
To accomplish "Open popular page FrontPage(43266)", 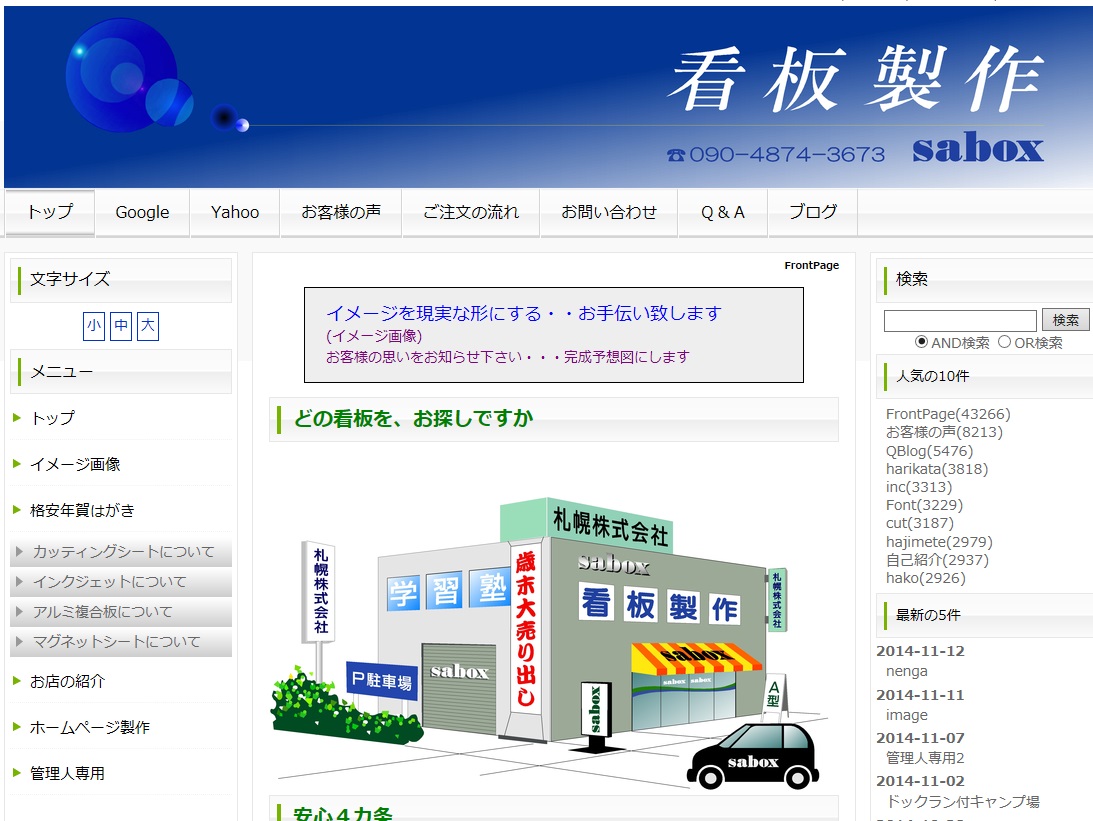I will 948,414.
